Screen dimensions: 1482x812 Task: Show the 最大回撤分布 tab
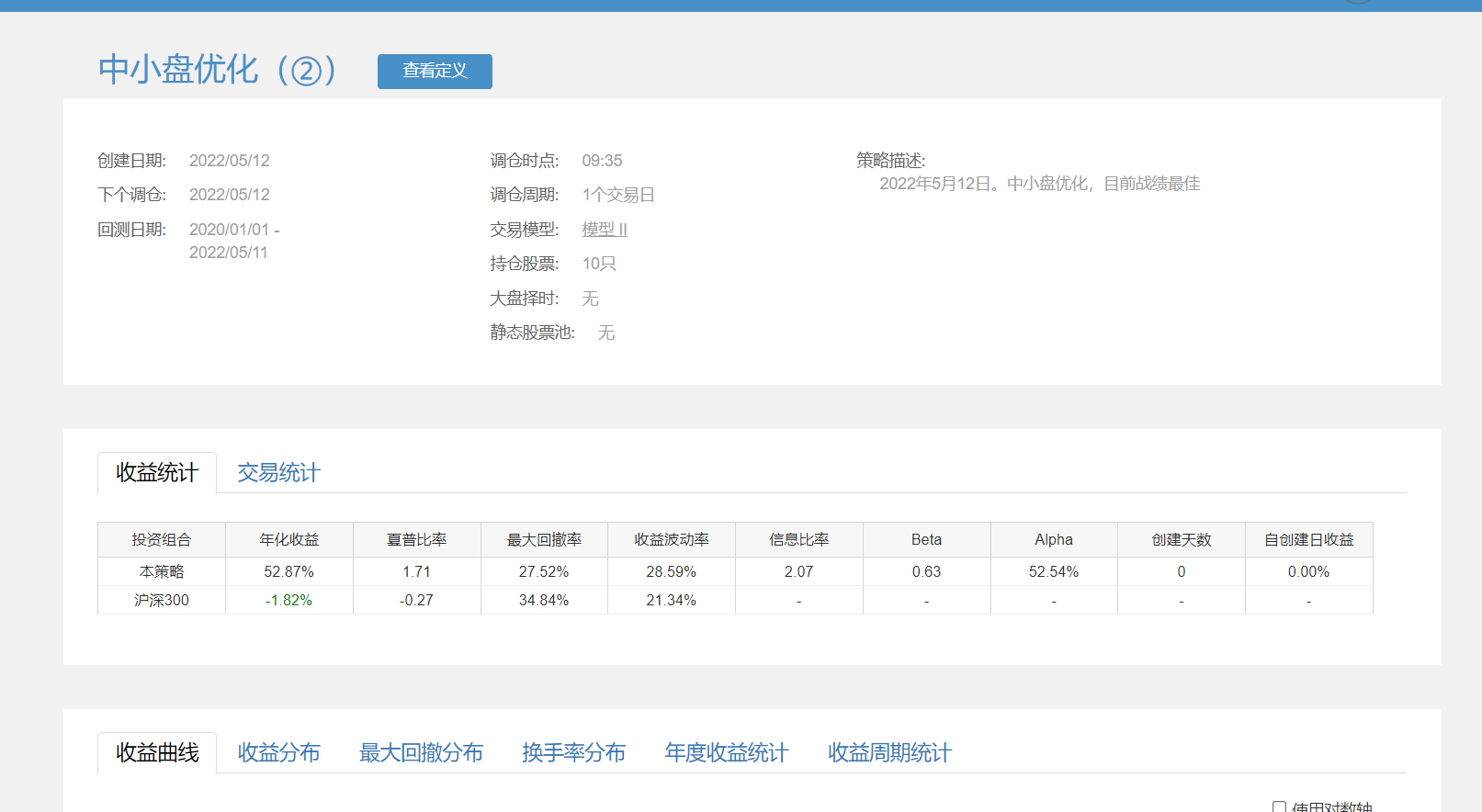[x=421, y=753]
